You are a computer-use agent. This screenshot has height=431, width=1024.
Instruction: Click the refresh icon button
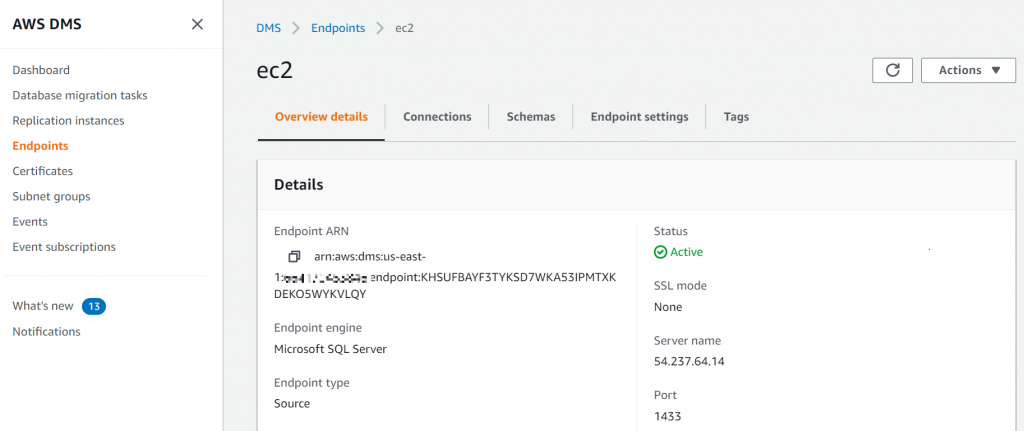[892, 70]
